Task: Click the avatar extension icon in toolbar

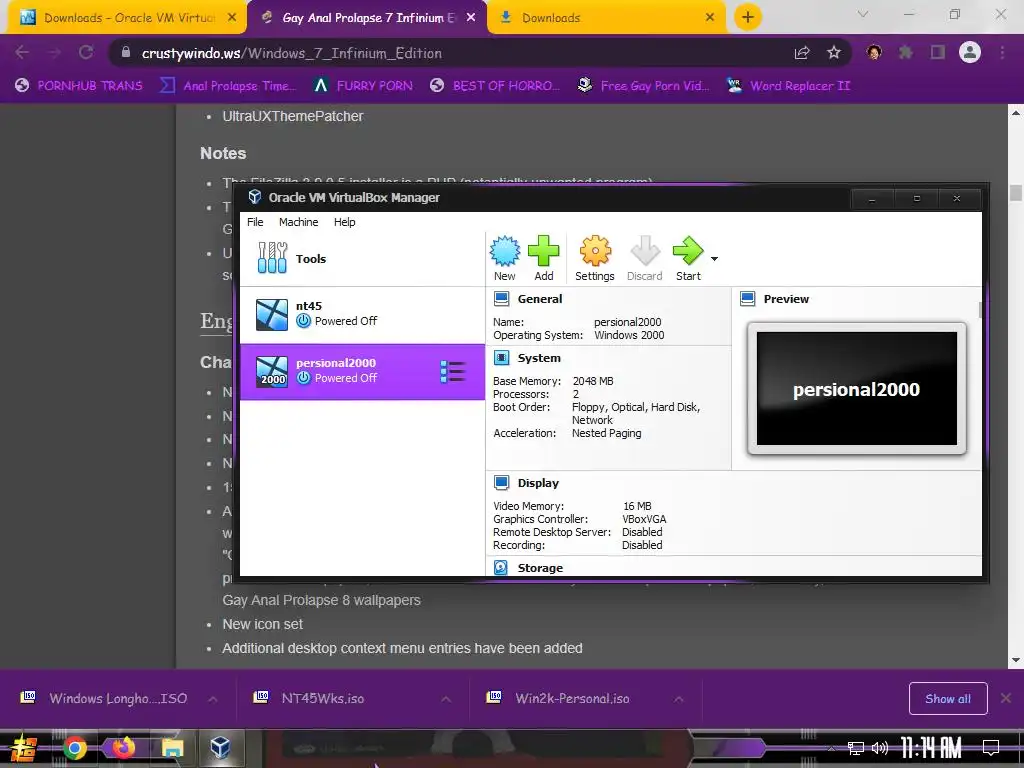Action: click(874, 53)
